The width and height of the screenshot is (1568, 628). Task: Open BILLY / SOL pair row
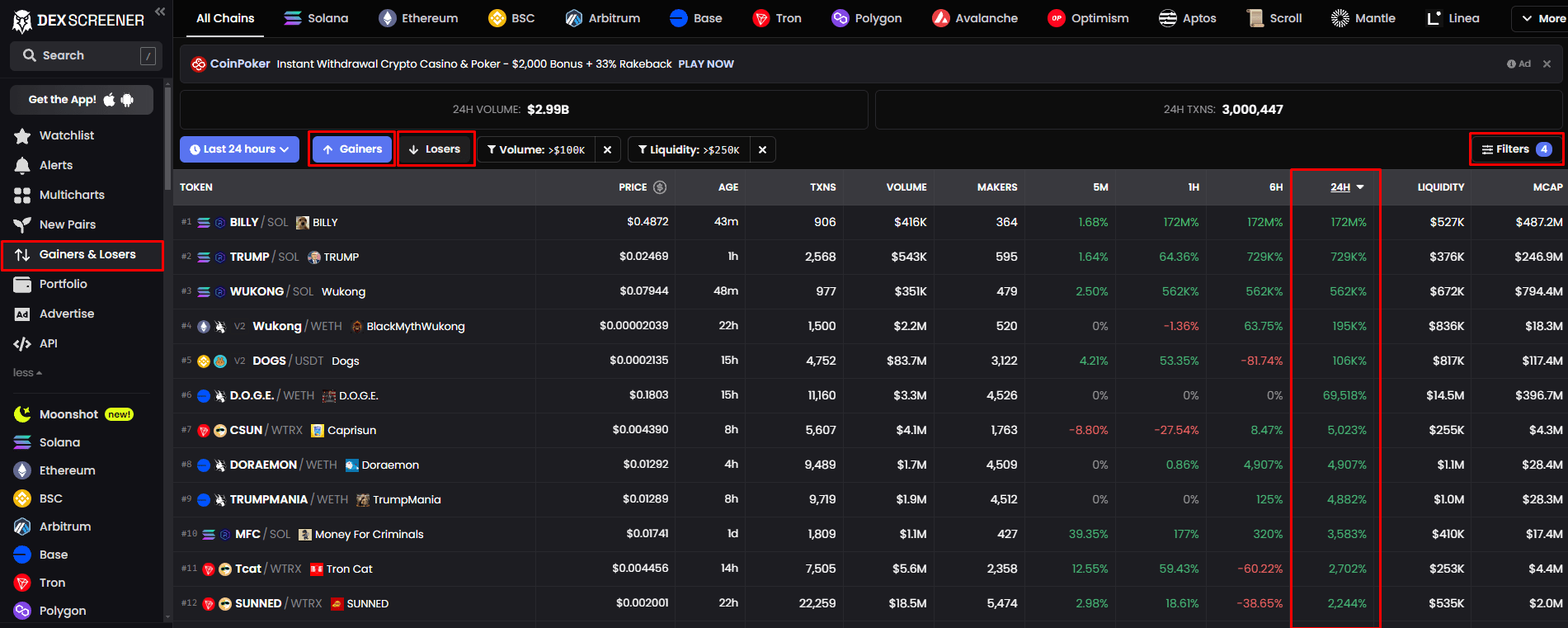click(x=870, y=222)
